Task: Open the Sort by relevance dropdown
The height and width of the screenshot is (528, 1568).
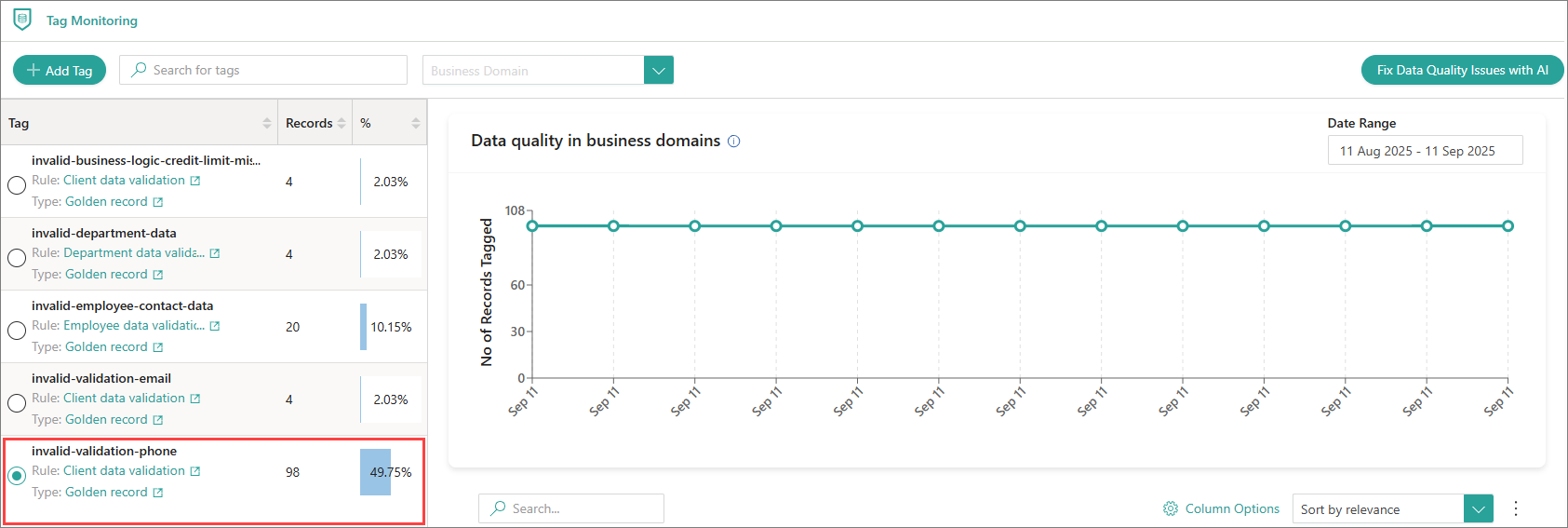Action: [x=1478, y=508]
